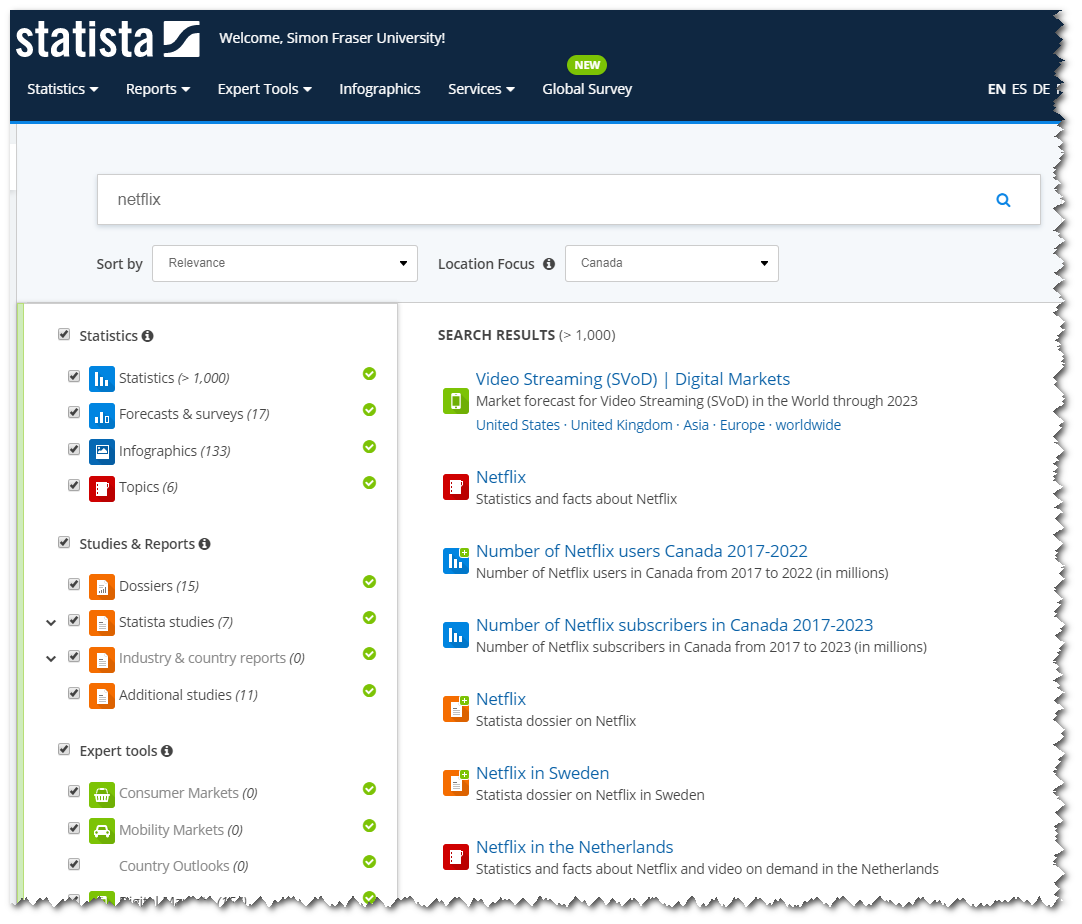Click the Statista logo
The width and height of the screenshot is (1082, 924).
(x=108, y=39)
